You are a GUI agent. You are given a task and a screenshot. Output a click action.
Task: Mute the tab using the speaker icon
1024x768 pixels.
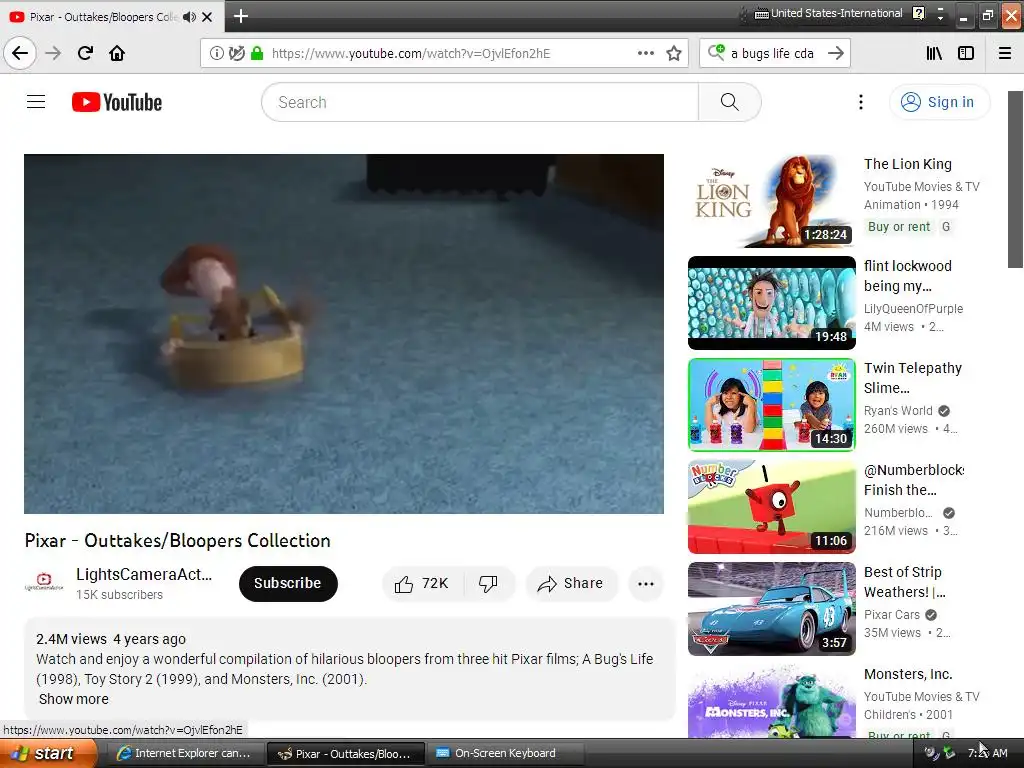(x=189, y=17)
